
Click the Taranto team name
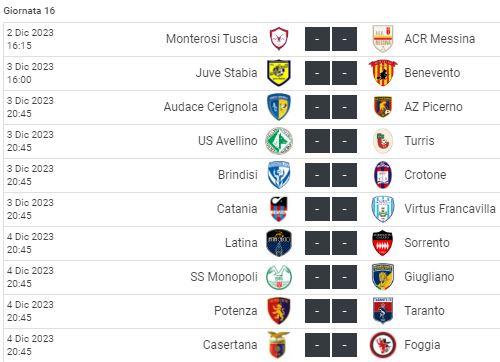pyautogui.click(x=424, y=311)
